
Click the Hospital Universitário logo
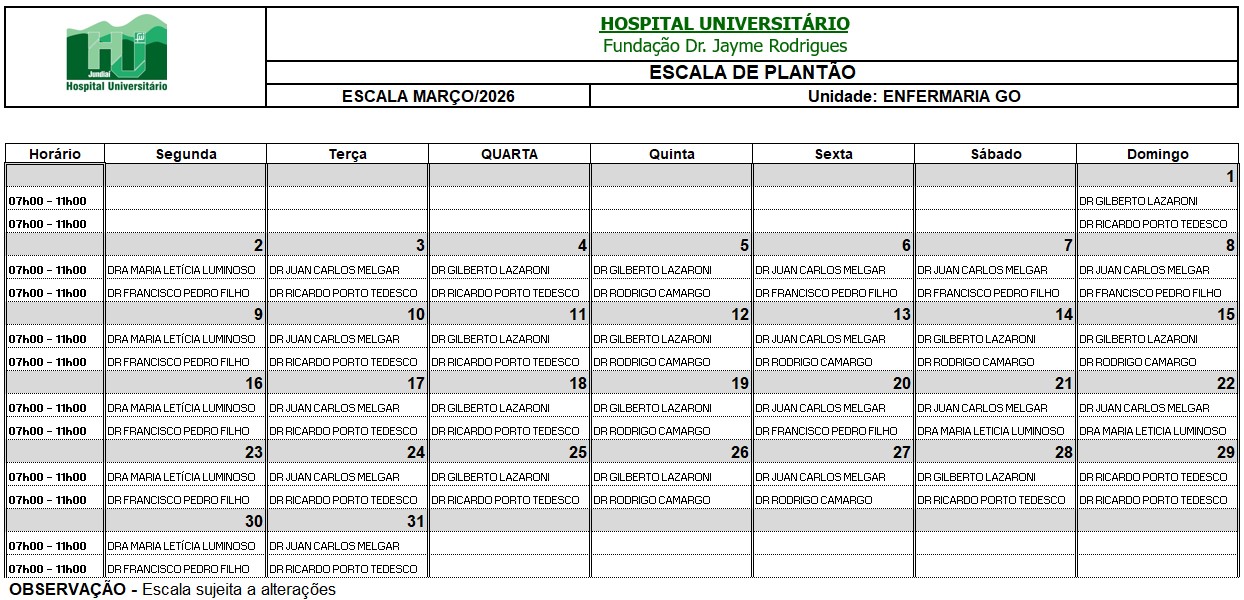[x=117, y=56]
